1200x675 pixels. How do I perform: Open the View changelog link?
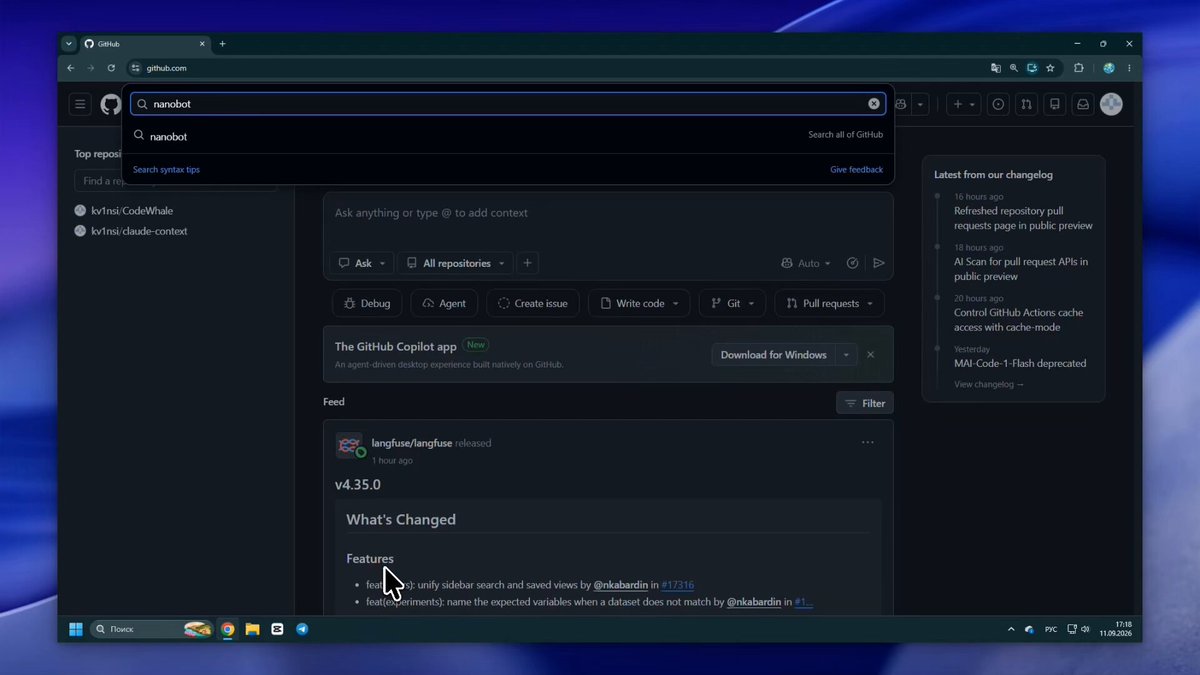click(x=989, y=385)
